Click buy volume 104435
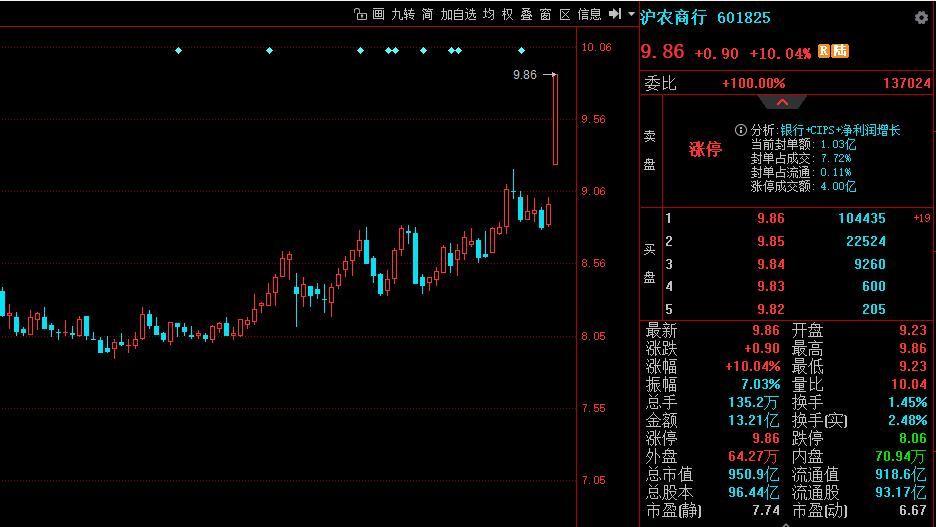Image resolution: width=936 pixels, height=527 pixels. (862, 218)
